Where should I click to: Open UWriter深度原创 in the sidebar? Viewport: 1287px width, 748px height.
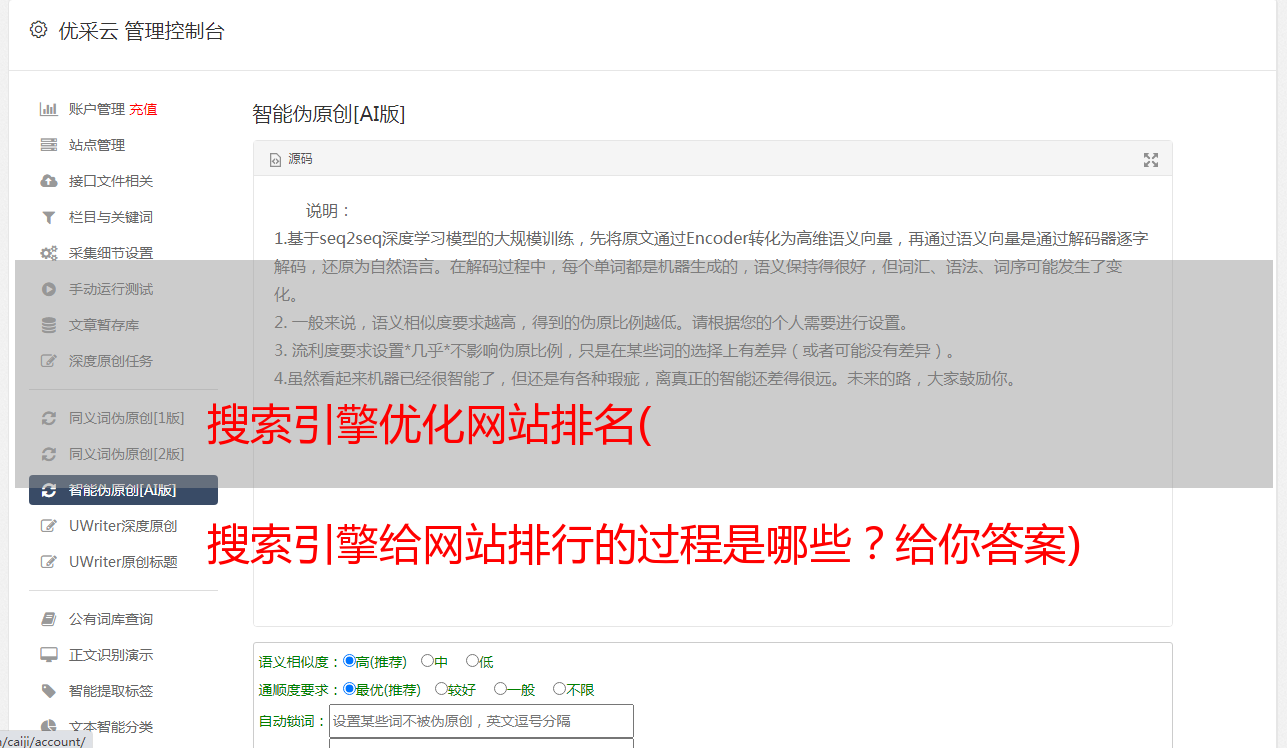pyautogui.click(x=123, y=526)
